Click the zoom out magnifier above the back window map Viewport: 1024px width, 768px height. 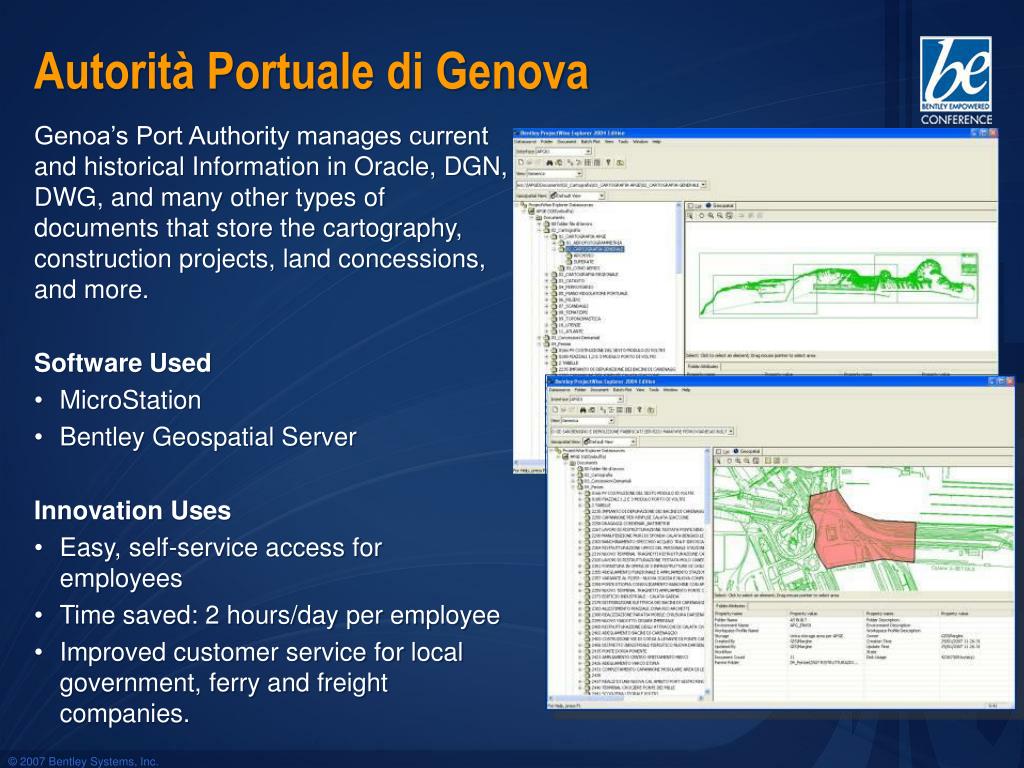(720, 216)
